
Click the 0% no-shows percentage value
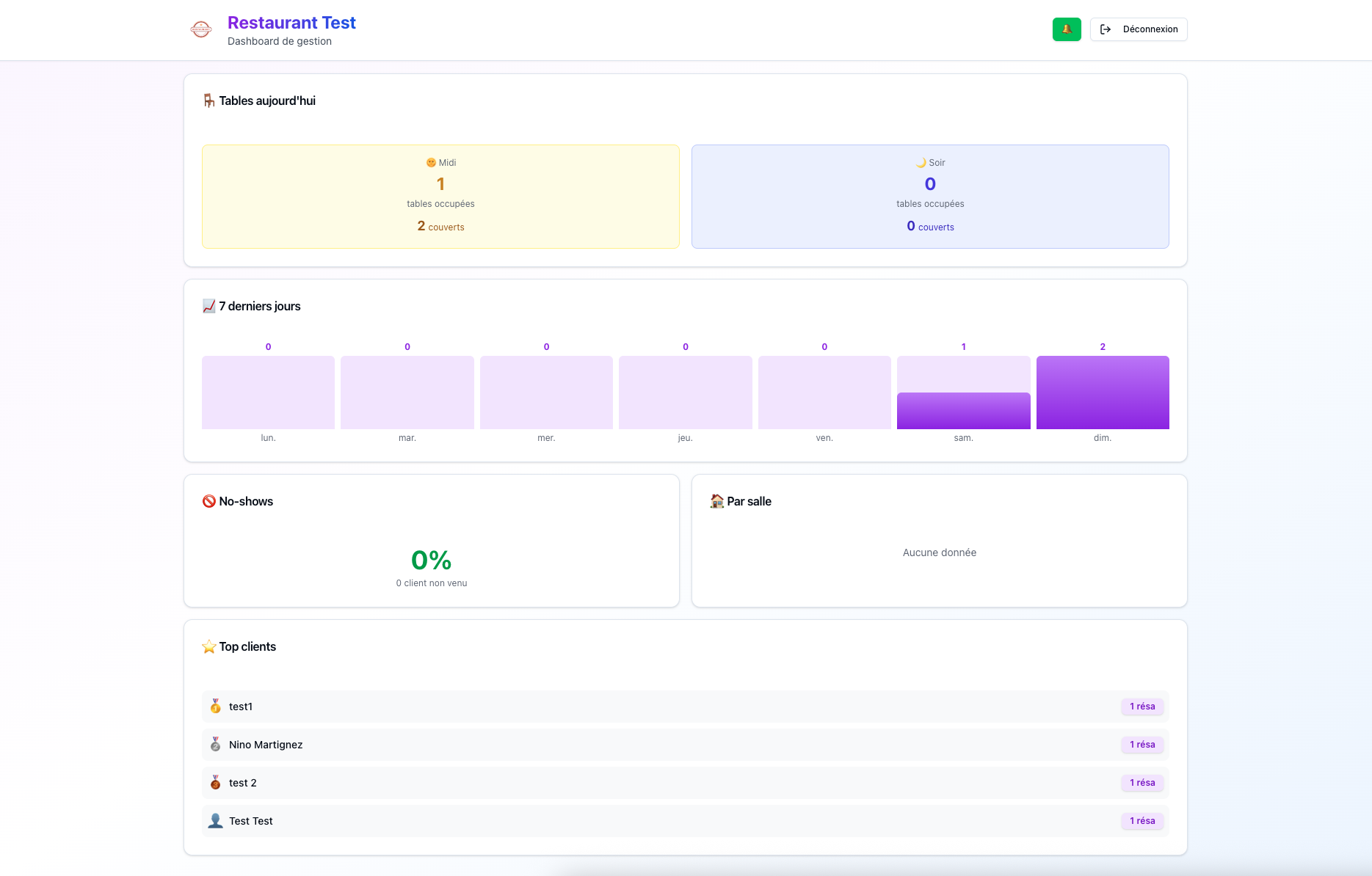(431, 561)
